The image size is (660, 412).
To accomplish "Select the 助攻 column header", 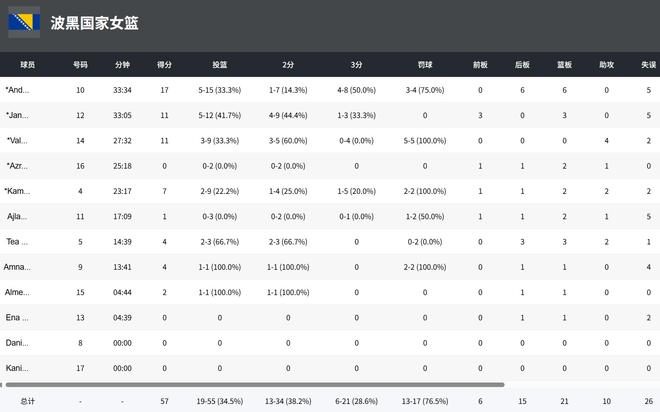I will 606,65.
